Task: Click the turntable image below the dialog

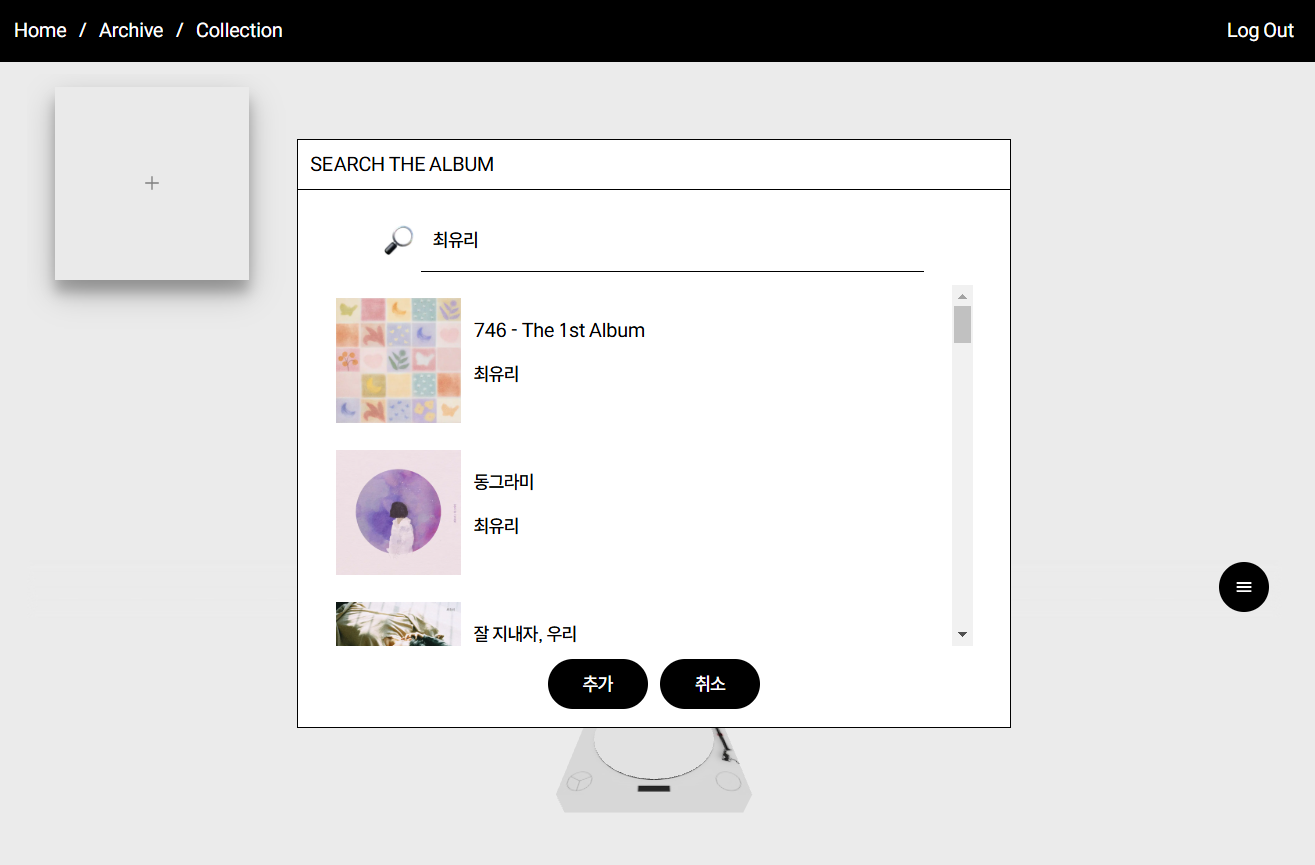Action: click(654, 770)
